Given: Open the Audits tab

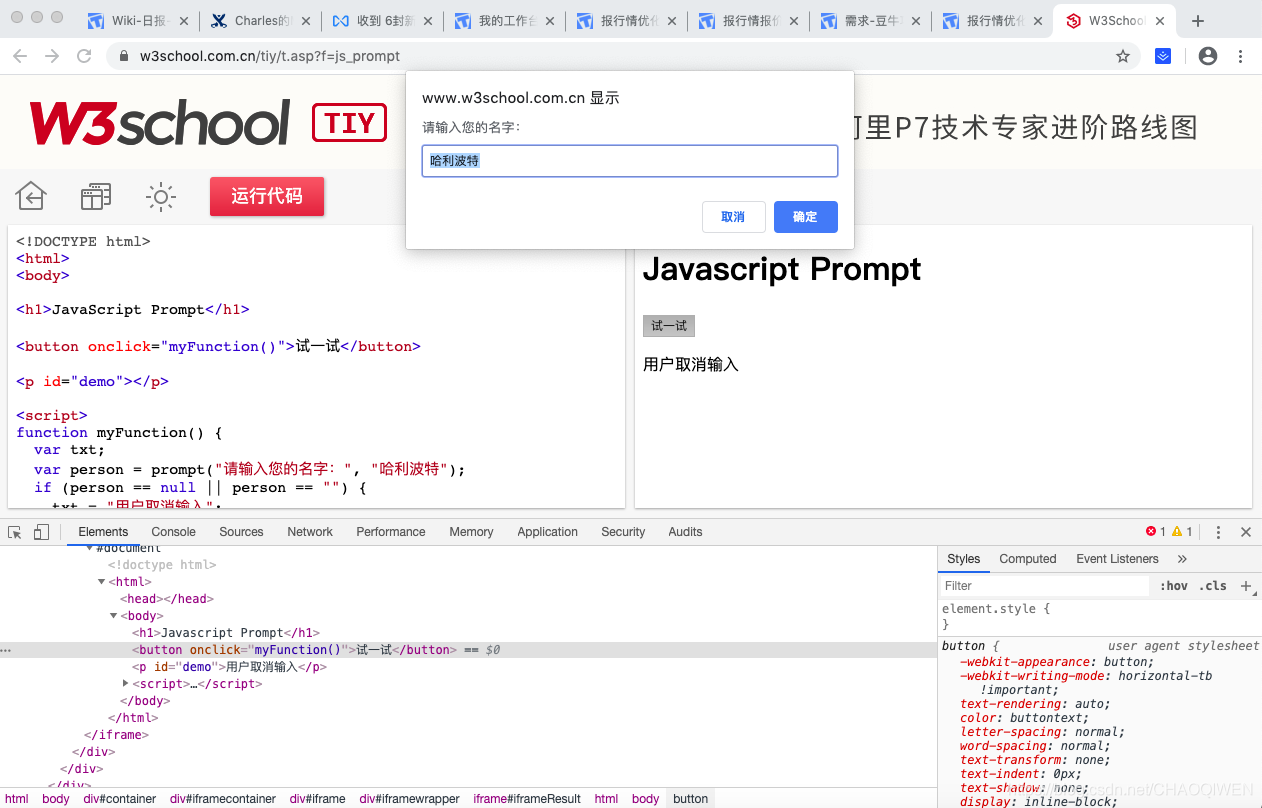Looking at the screenshot, I should click(685, 532).
